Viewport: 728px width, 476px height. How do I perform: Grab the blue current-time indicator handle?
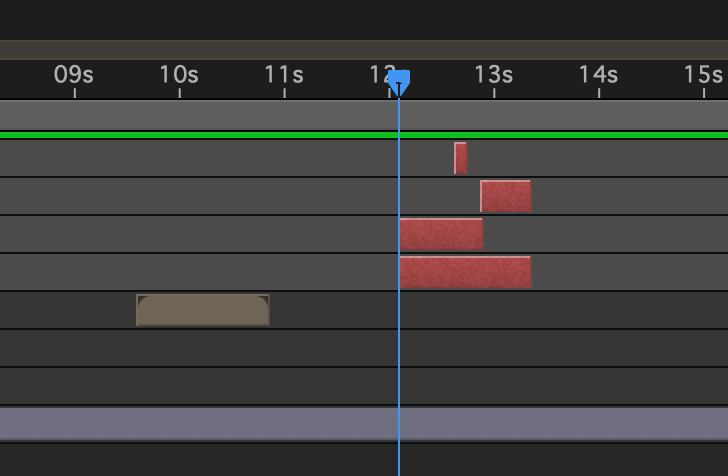click(399, 81)
